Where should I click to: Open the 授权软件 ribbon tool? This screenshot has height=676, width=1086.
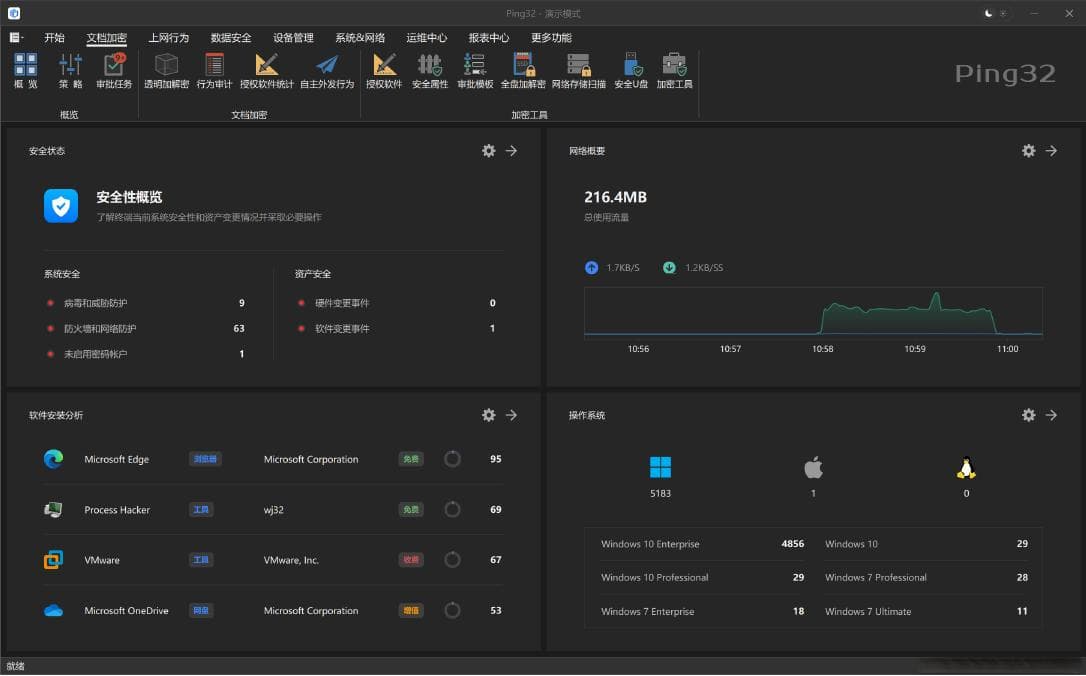point(384,71)
